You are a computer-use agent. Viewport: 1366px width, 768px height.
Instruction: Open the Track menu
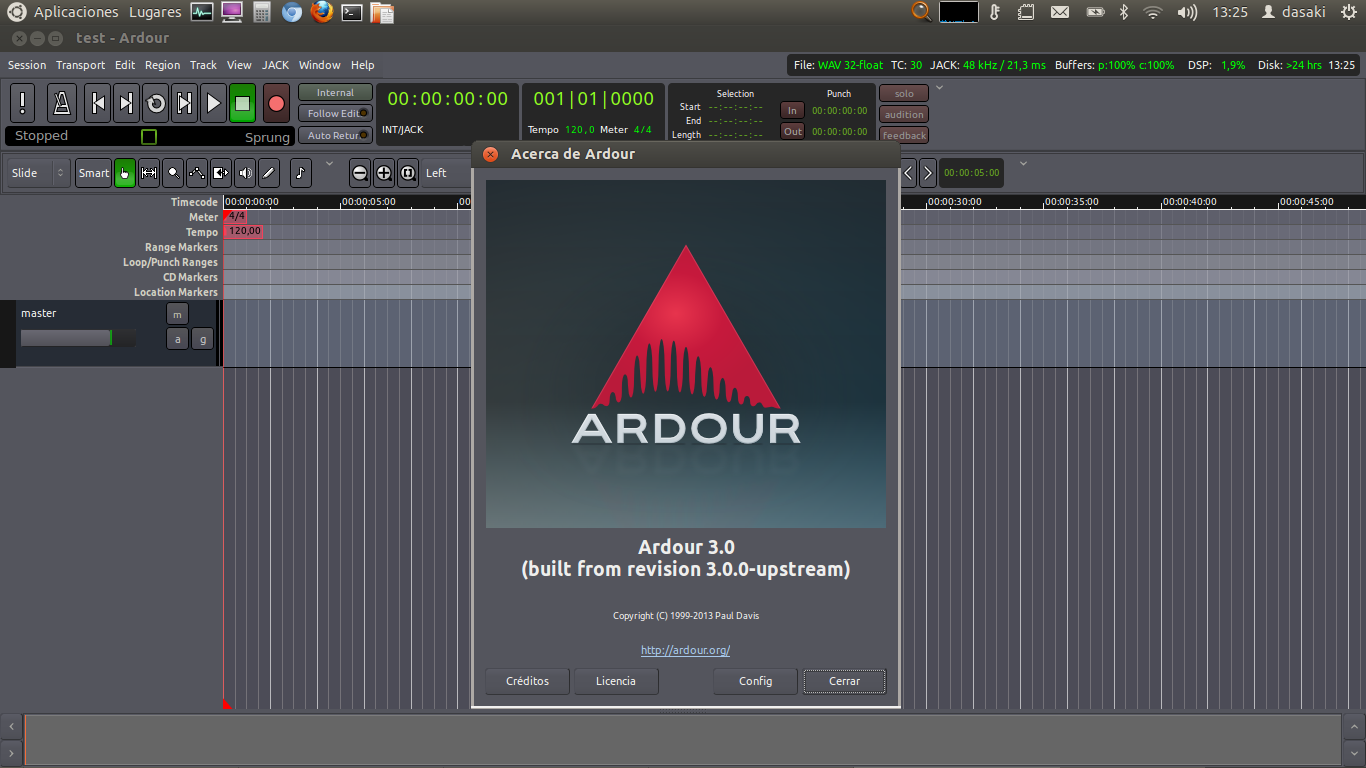[x=203, y=65]
